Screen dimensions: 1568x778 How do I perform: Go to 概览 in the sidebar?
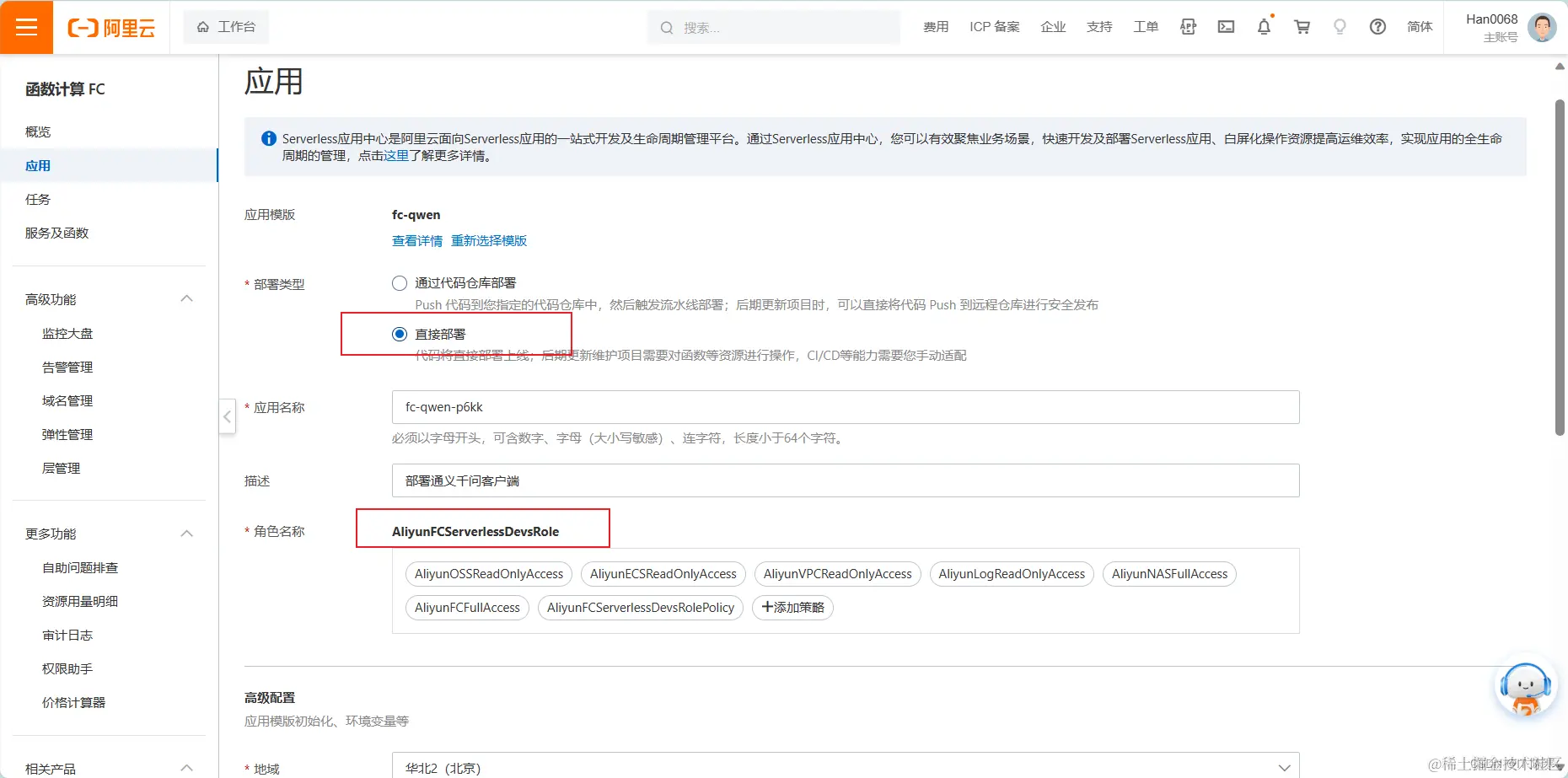point(38,131)
